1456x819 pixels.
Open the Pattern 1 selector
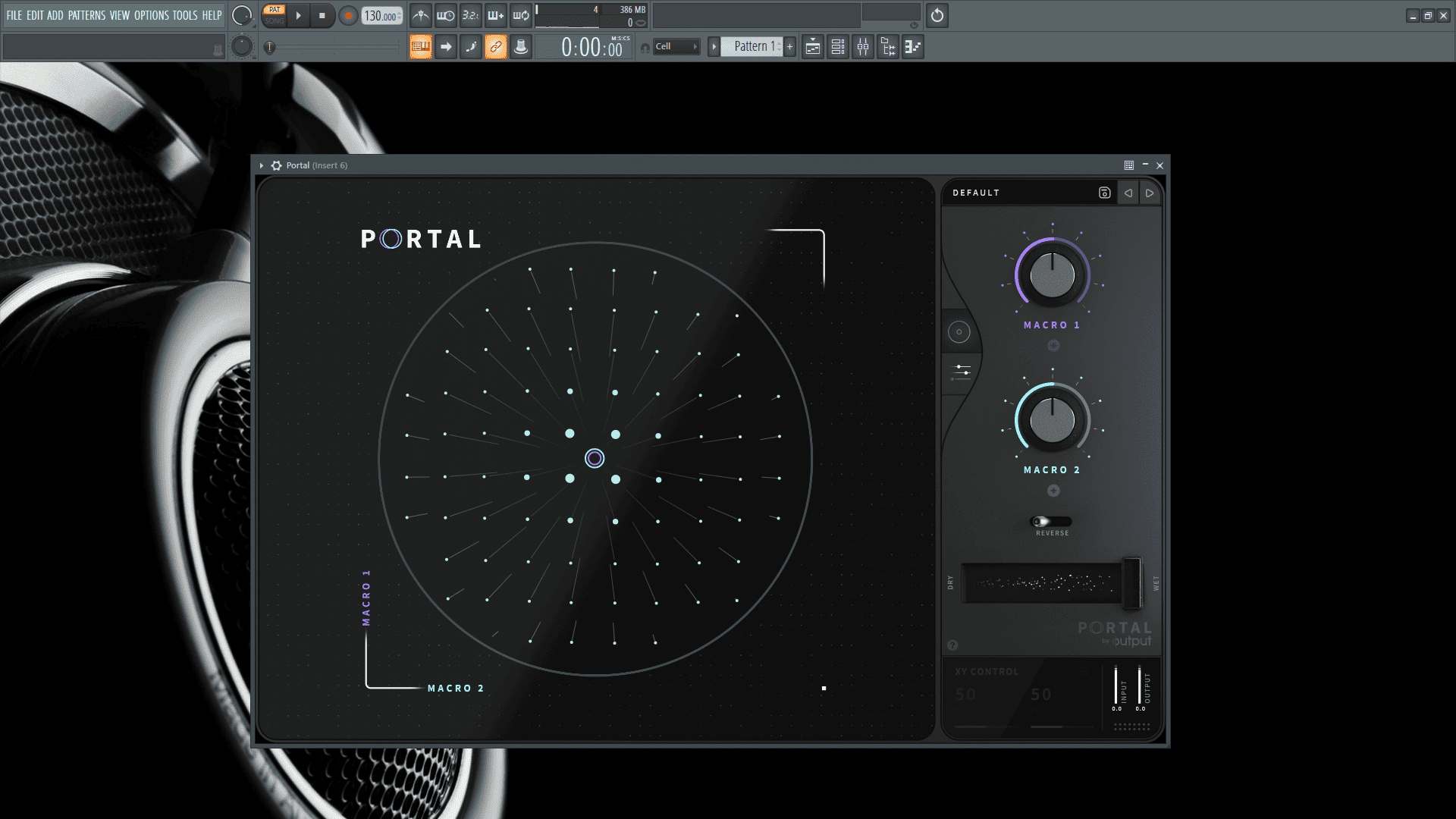pos(752,47)
